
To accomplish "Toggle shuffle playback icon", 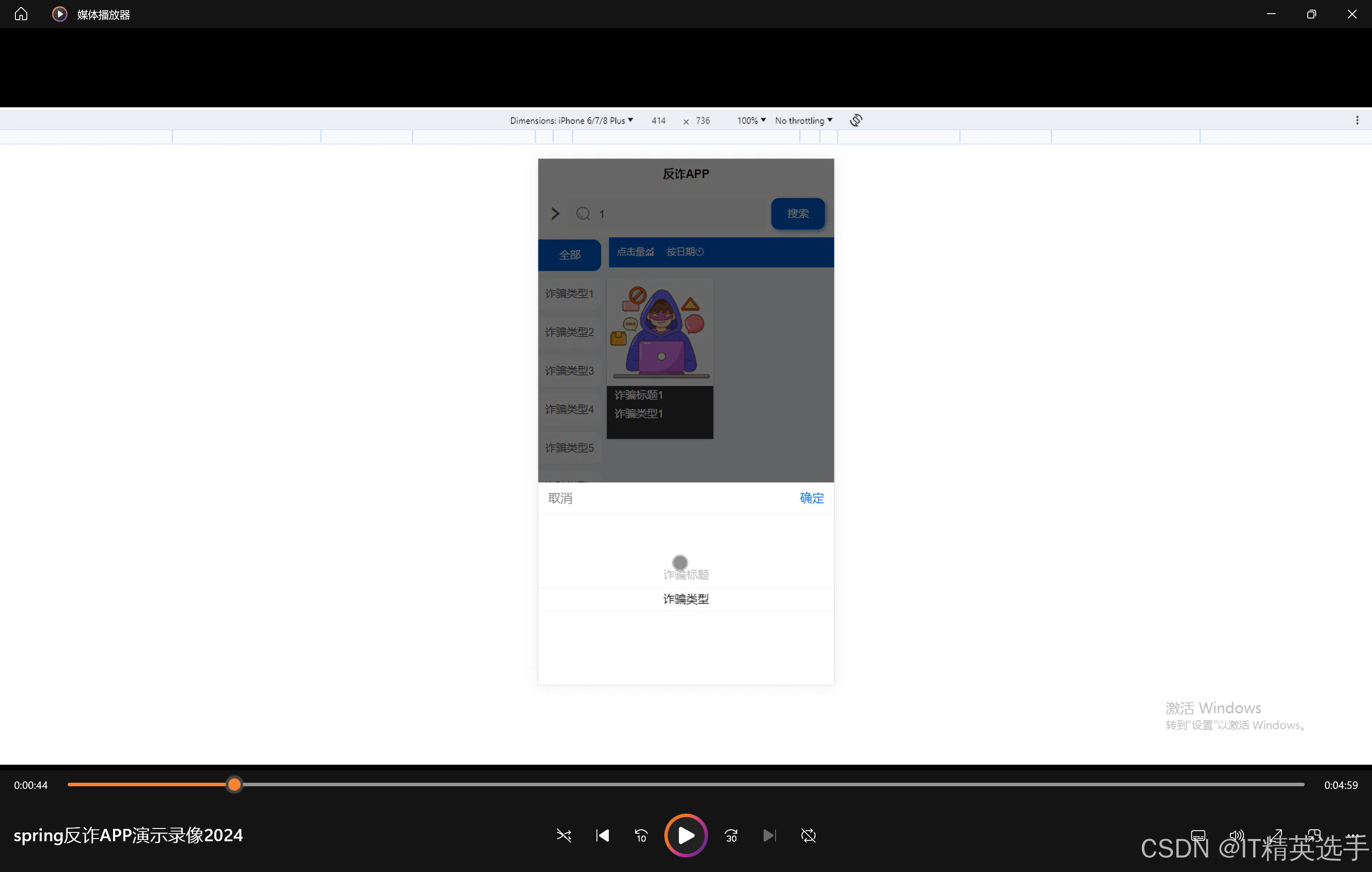I will click(x=563, y=836).
